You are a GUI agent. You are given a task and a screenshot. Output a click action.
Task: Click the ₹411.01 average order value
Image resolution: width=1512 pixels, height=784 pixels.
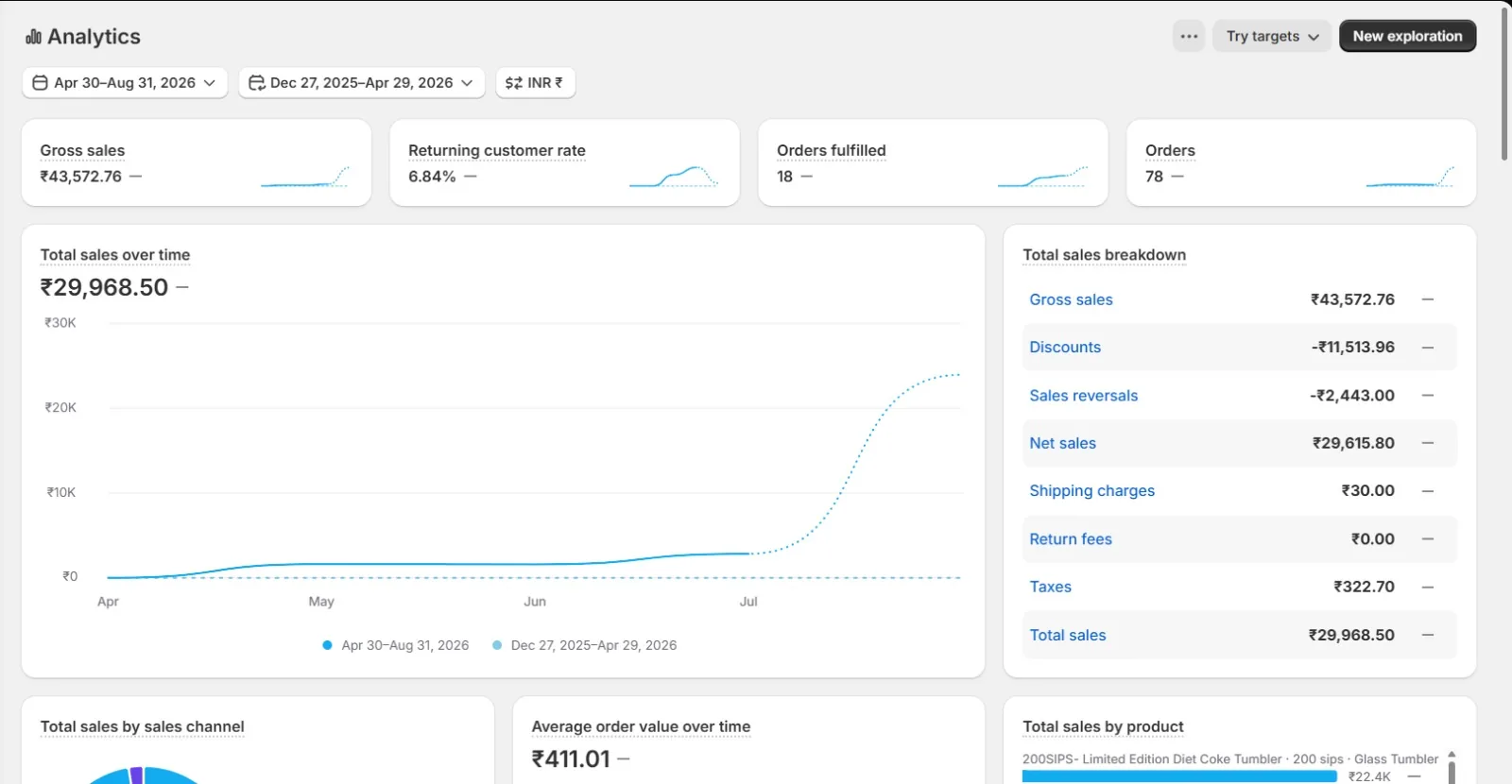571,759
